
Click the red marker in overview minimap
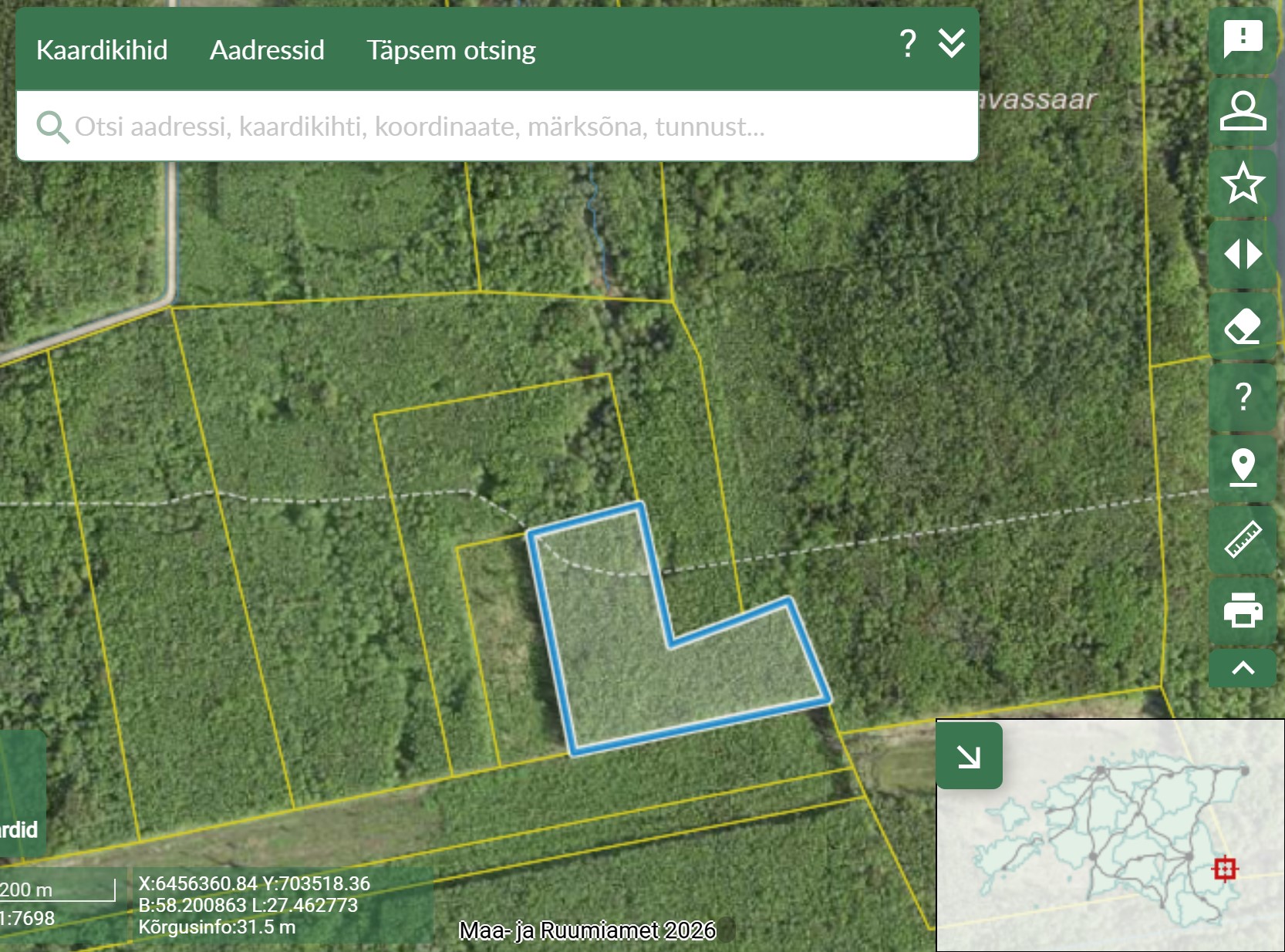click(1224, 869)
